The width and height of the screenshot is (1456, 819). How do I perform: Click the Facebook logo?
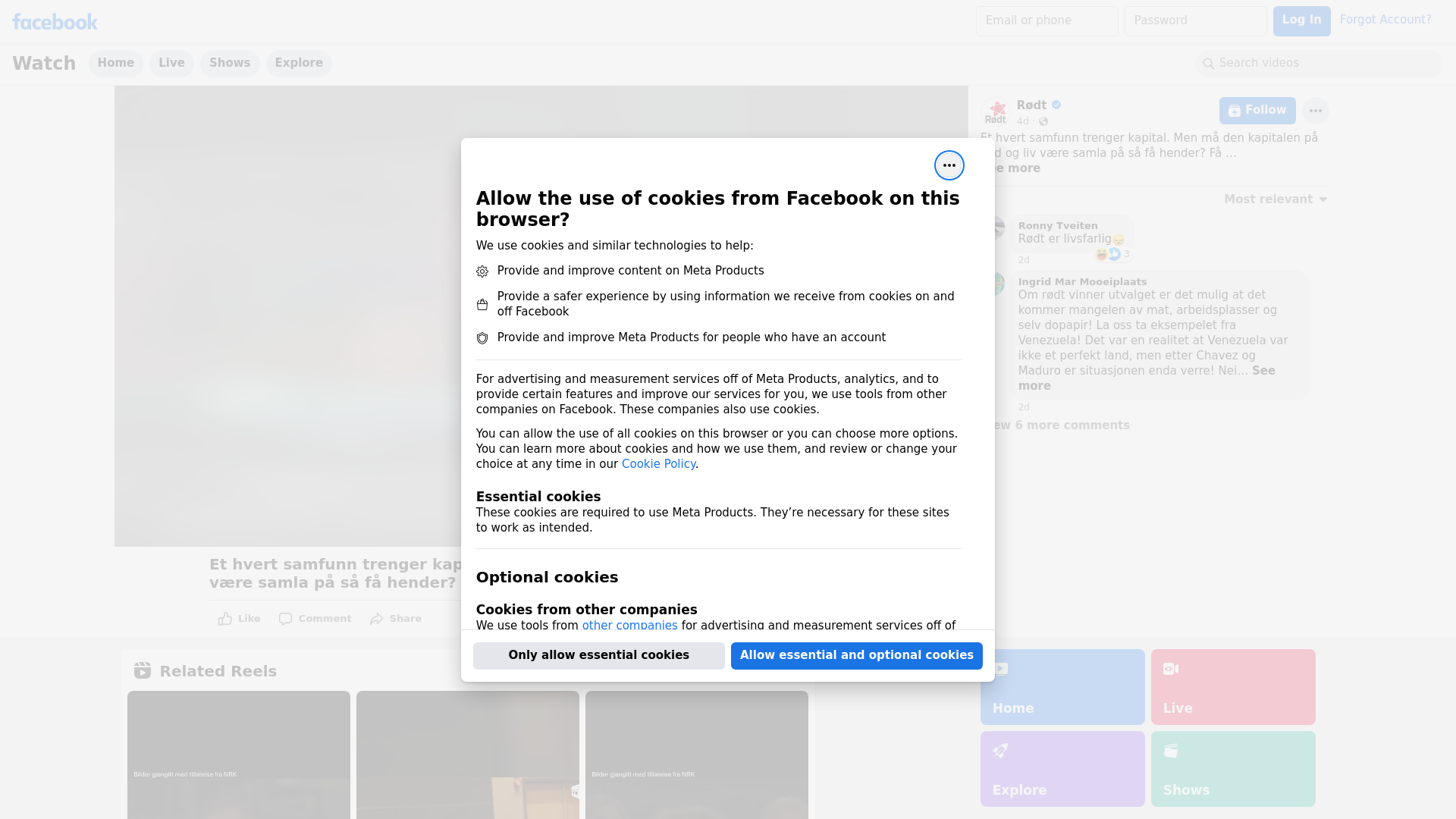click(x=55, y=22)
